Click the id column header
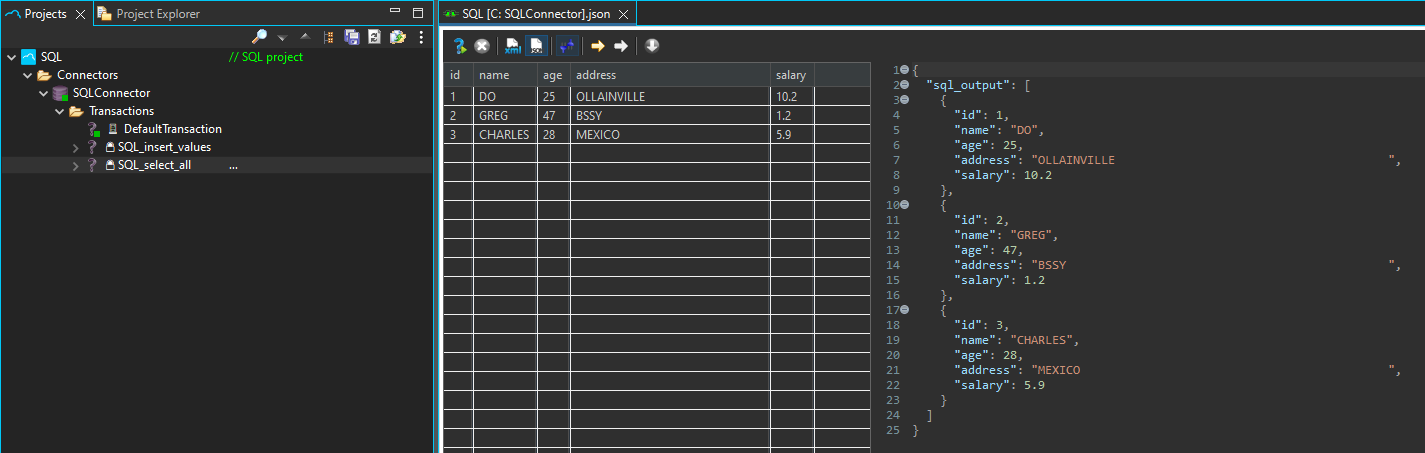Screen dimensions: 1425x453 pos(458,75)
